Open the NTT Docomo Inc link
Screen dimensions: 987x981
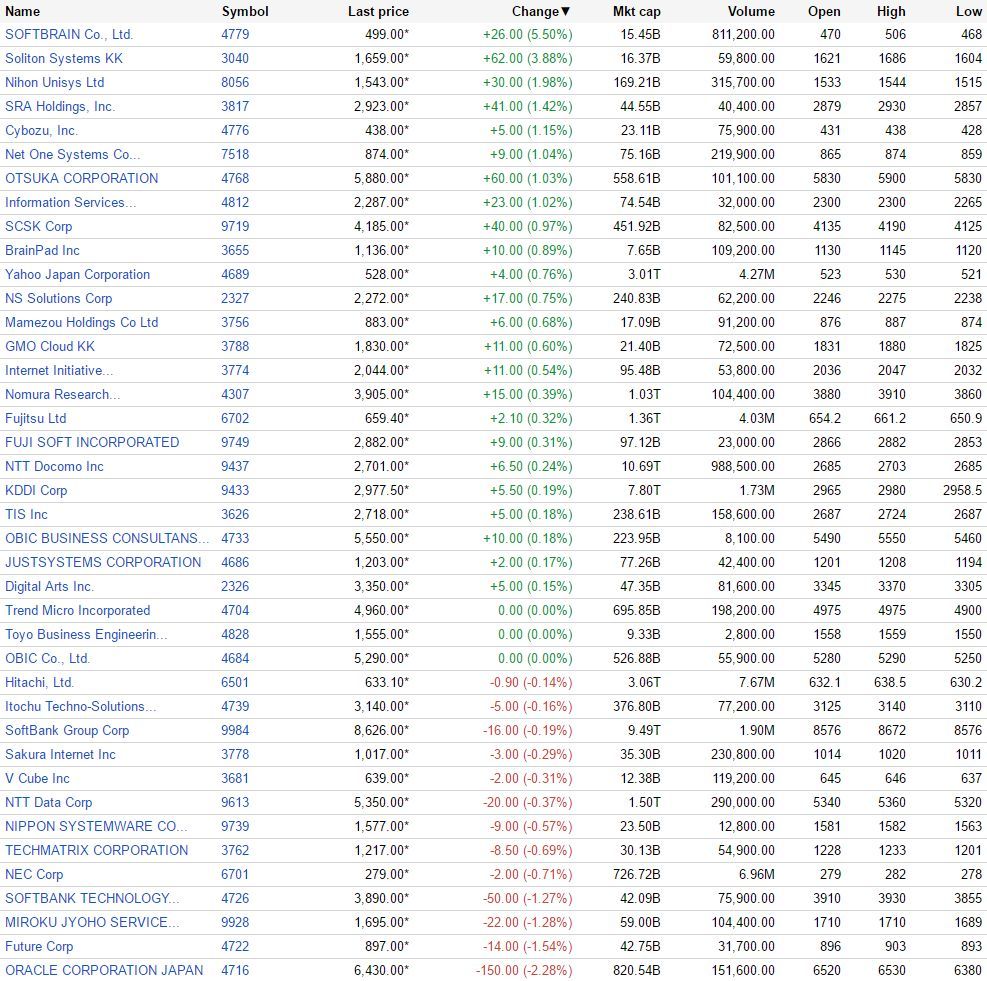[54, 466]
